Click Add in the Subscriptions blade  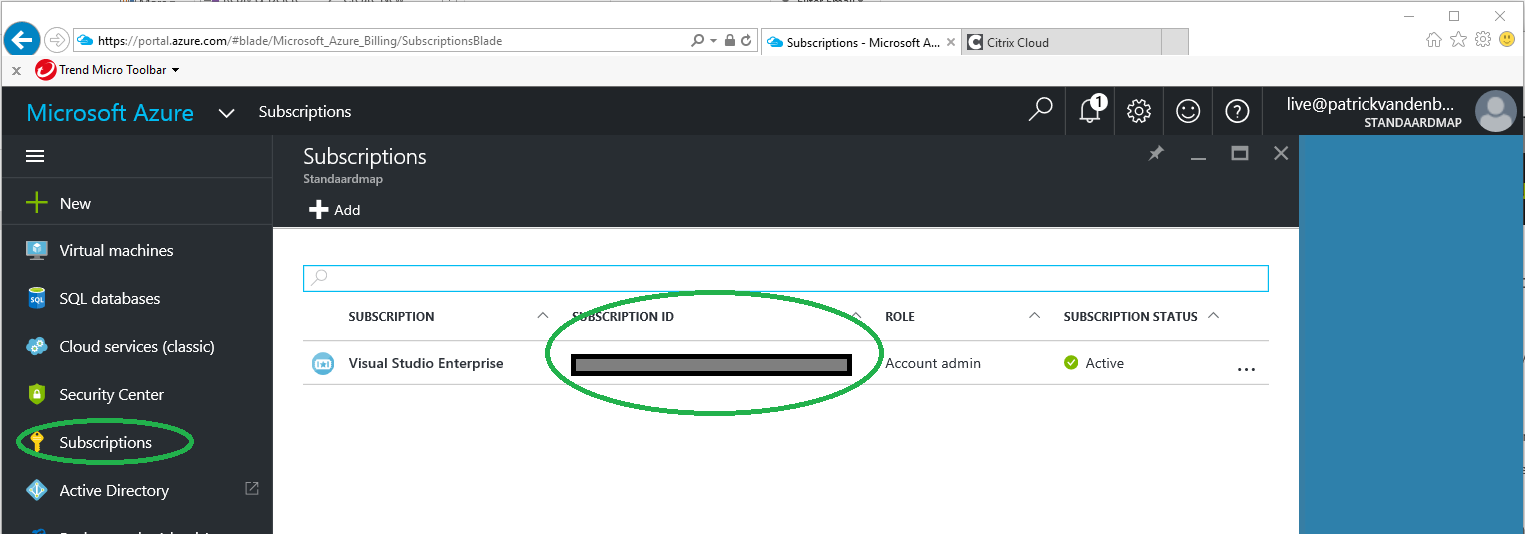[335, 210]
